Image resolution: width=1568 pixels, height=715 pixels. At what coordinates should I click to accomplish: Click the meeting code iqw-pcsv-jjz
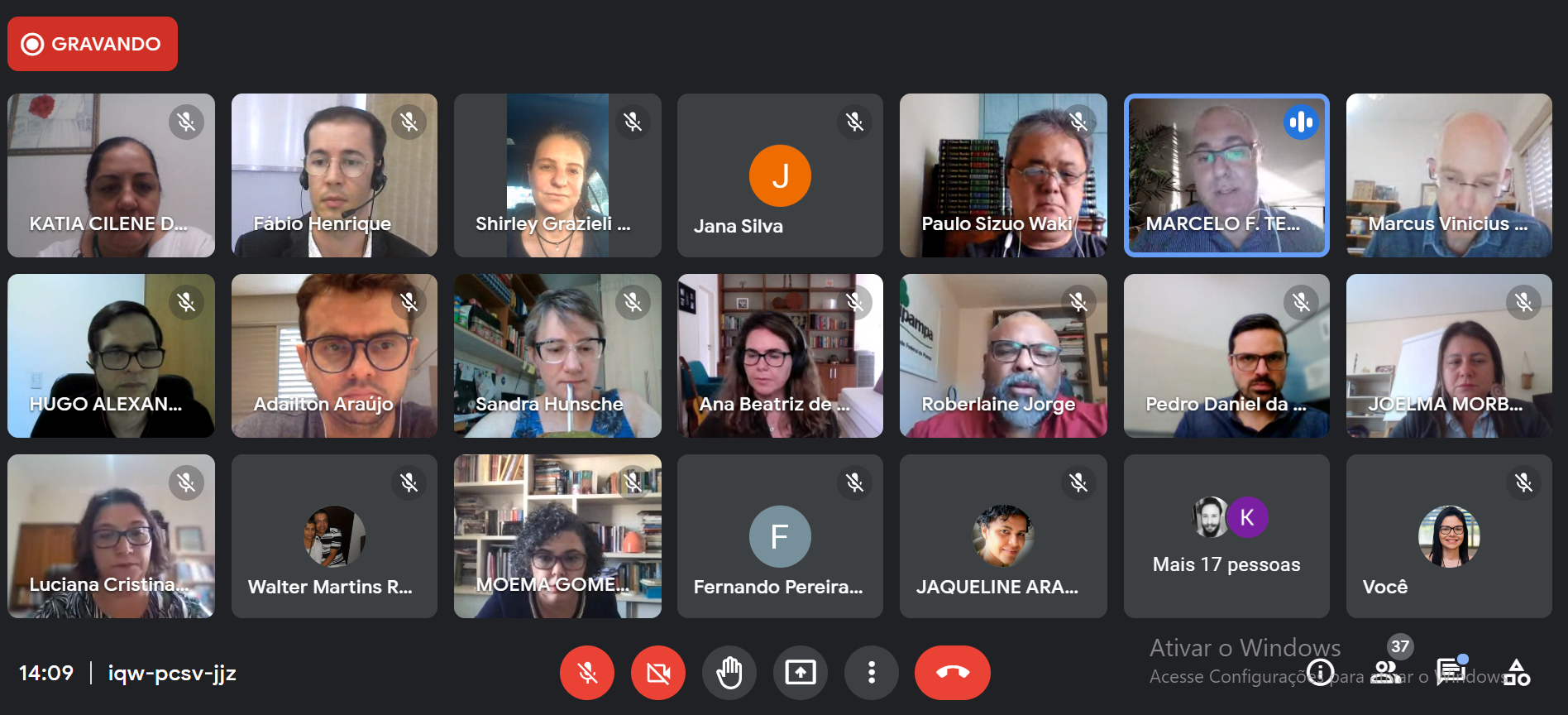point(172,674)
